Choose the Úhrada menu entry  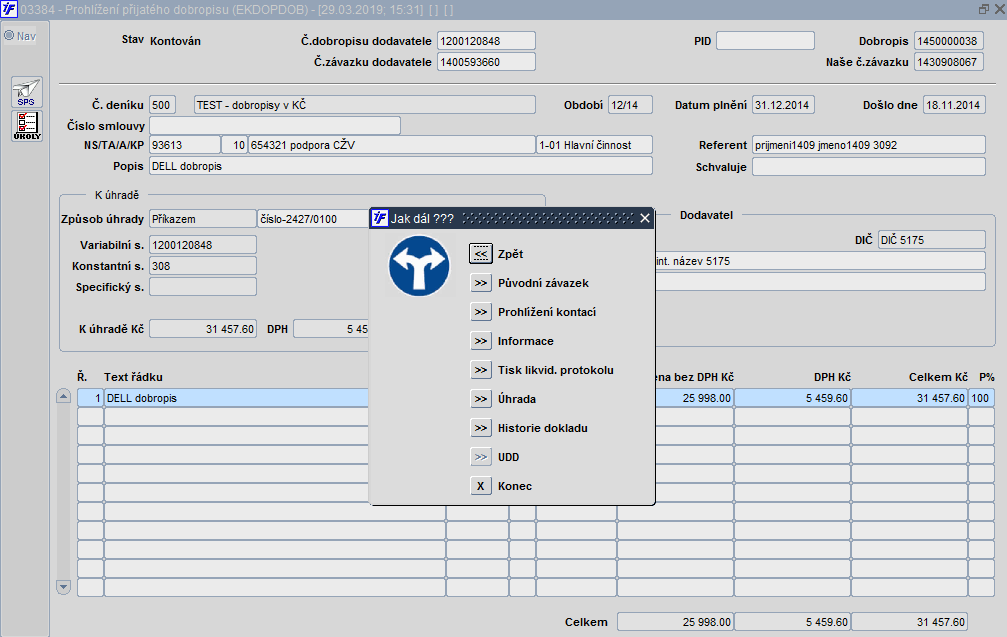(516, 399)
